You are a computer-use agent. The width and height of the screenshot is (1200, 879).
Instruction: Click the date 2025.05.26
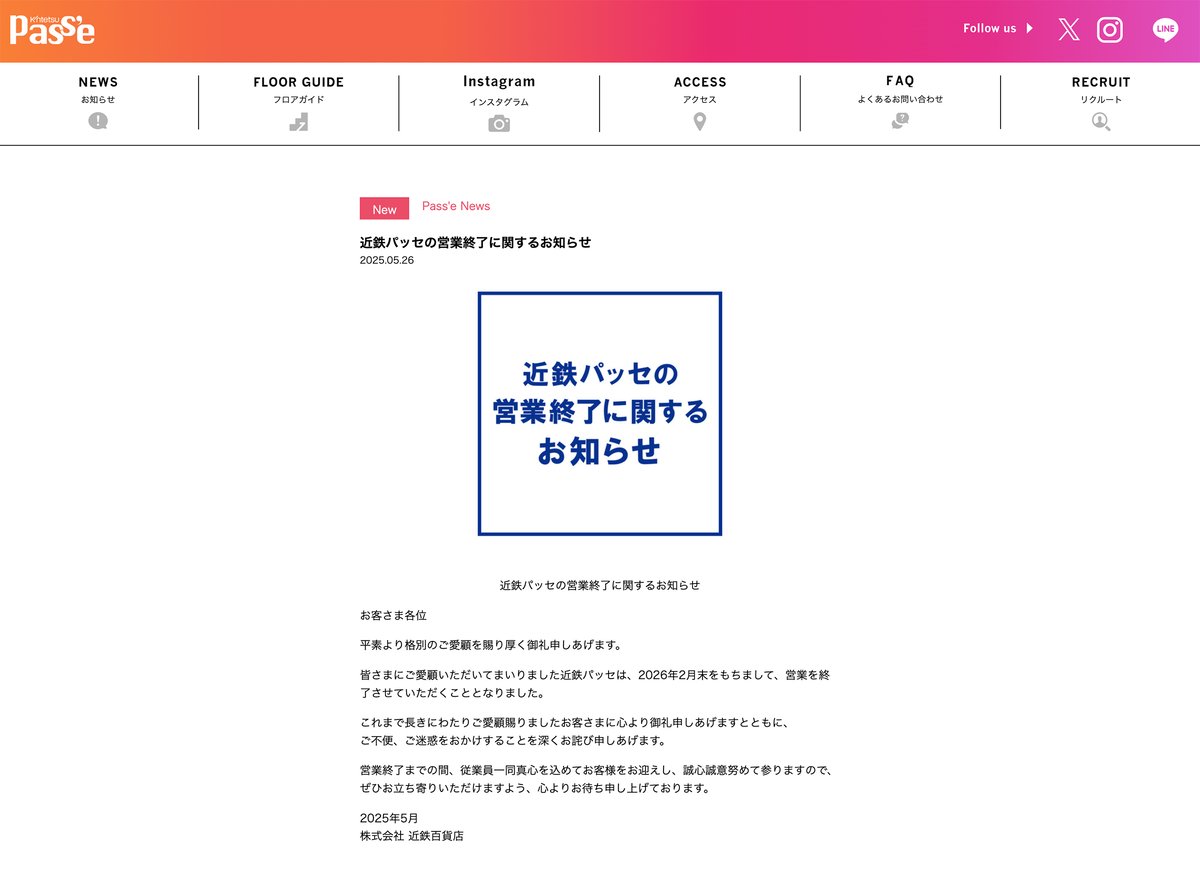pyautogui.click(x=387, y=260)
